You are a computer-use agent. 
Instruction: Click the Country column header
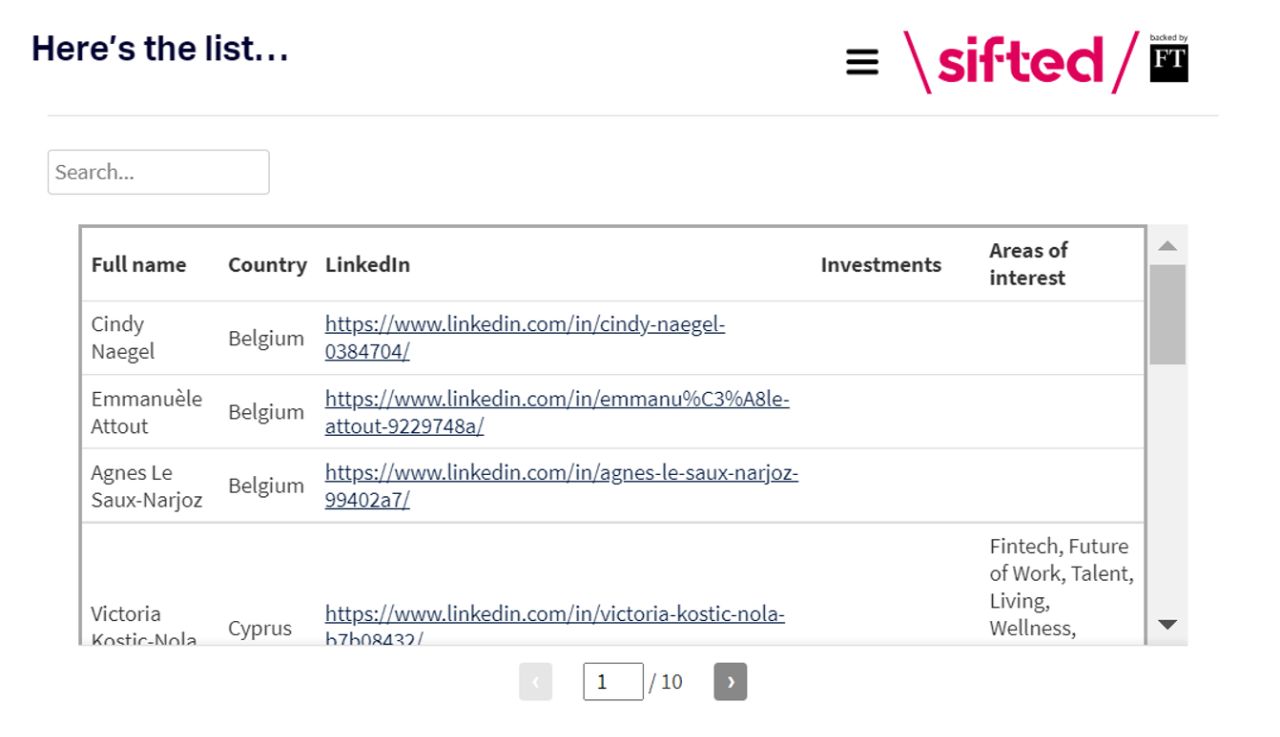click(267, 265)
